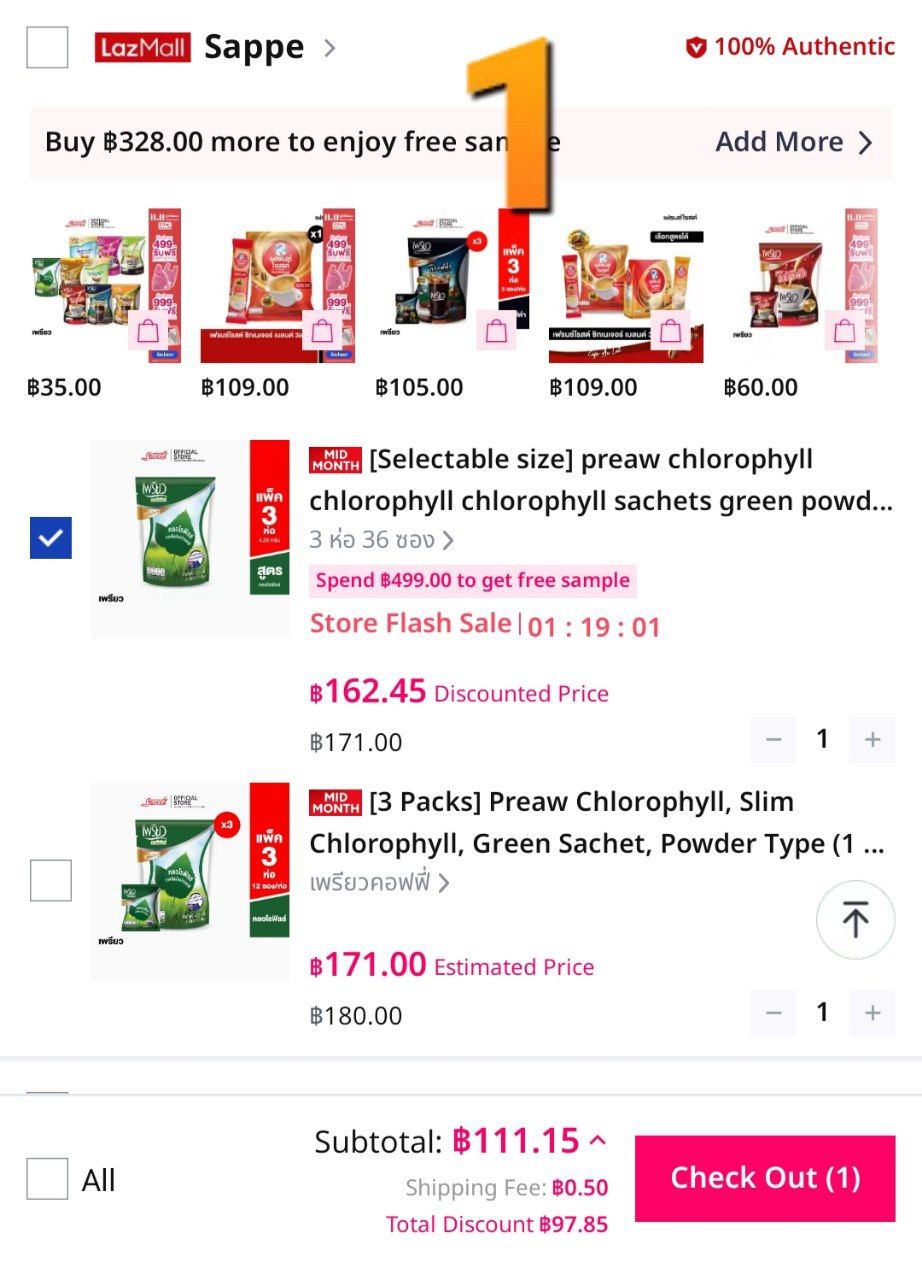Select the 3 Packs Preaw Chlorophyll checkbox
Screen dimensions: 922x1280
[x=51, y=881]
